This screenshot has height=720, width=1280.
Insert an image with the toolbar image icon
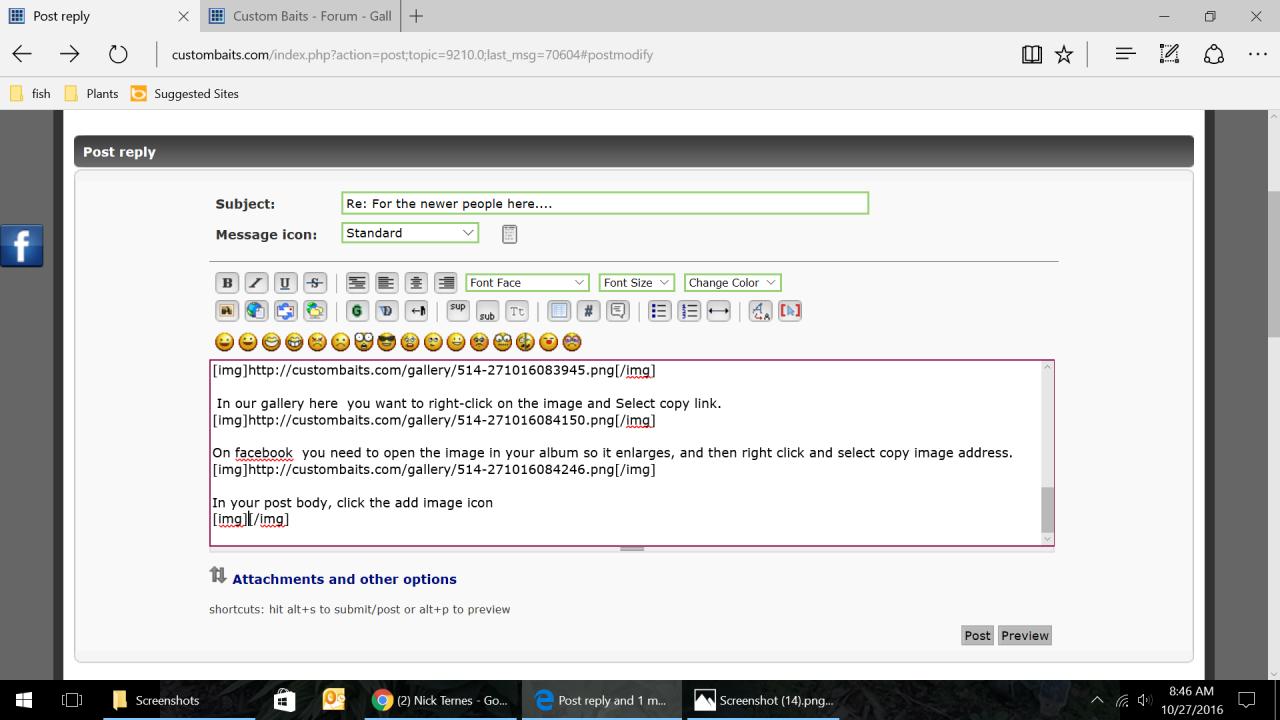(227, 311)
